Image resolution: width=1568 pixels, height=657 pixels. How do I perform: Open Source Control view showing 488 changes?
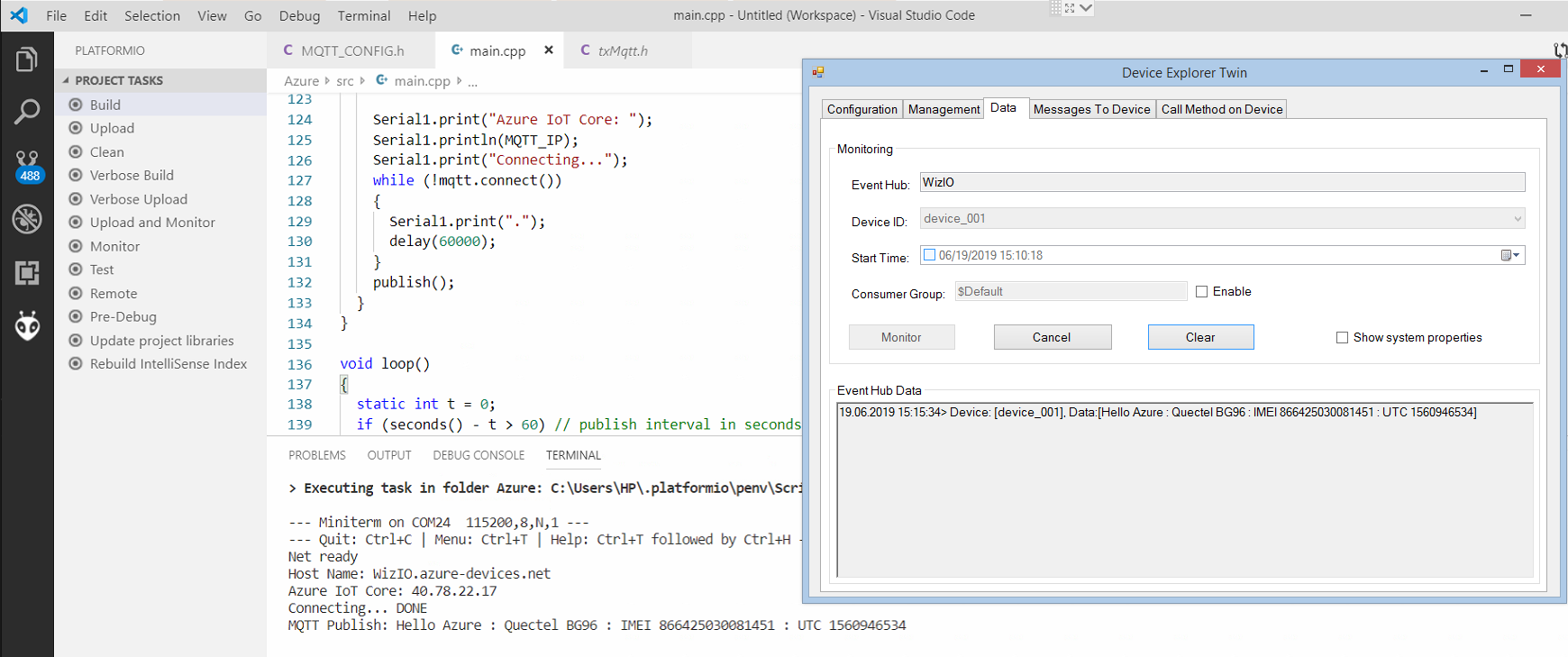tap(28, 166)
